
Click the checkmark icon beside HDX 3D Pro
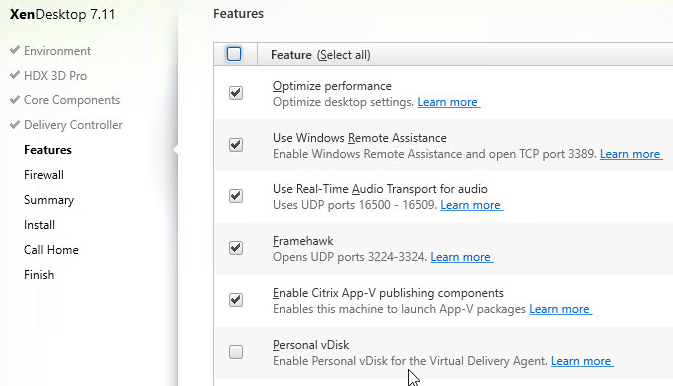coord(15,75)
